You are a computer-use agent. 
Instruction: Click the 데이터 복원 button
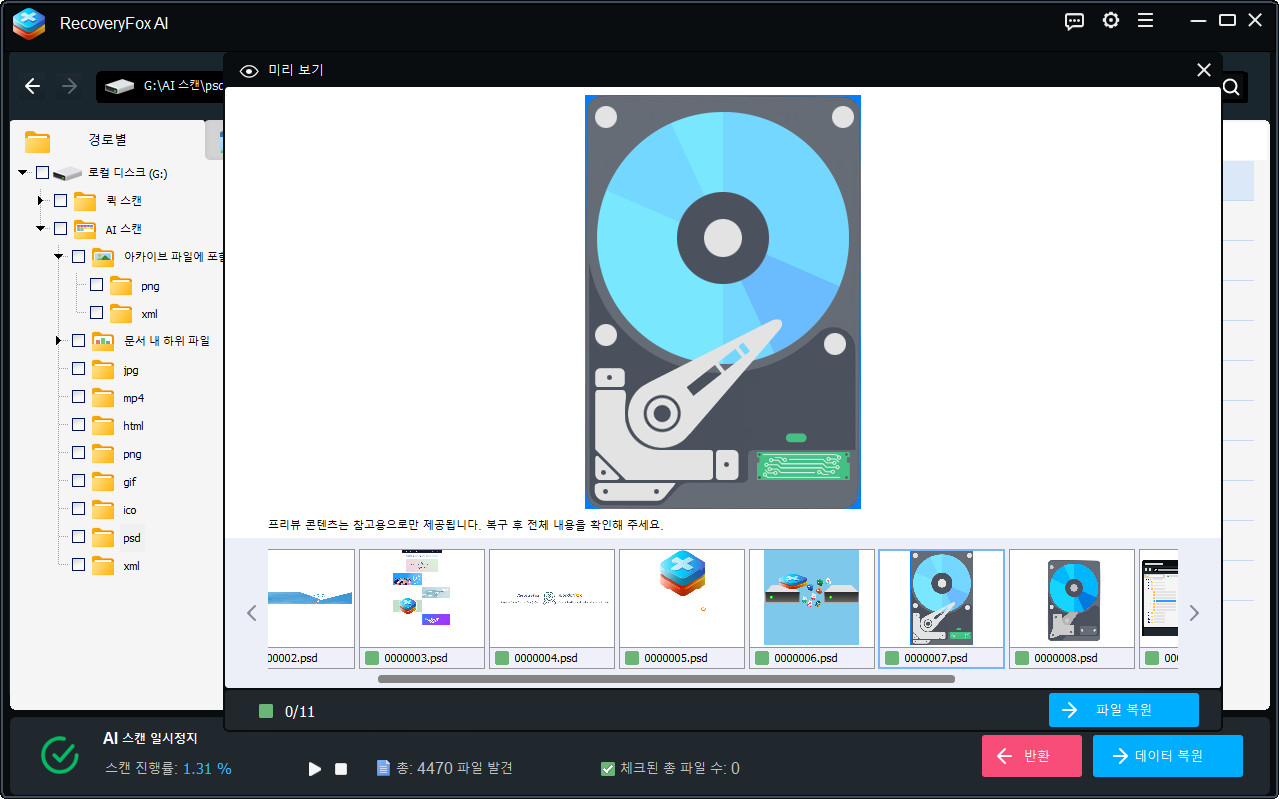[1167, 756]
